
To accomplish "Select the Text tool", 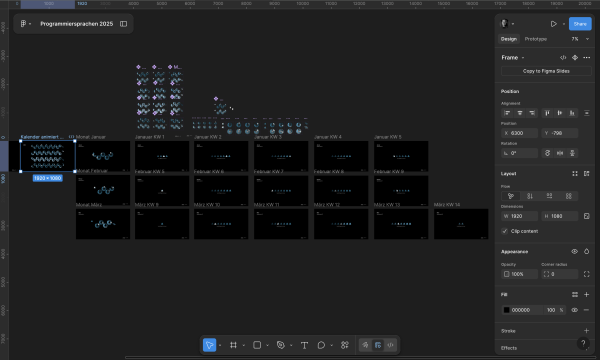I will coord(304,345).
